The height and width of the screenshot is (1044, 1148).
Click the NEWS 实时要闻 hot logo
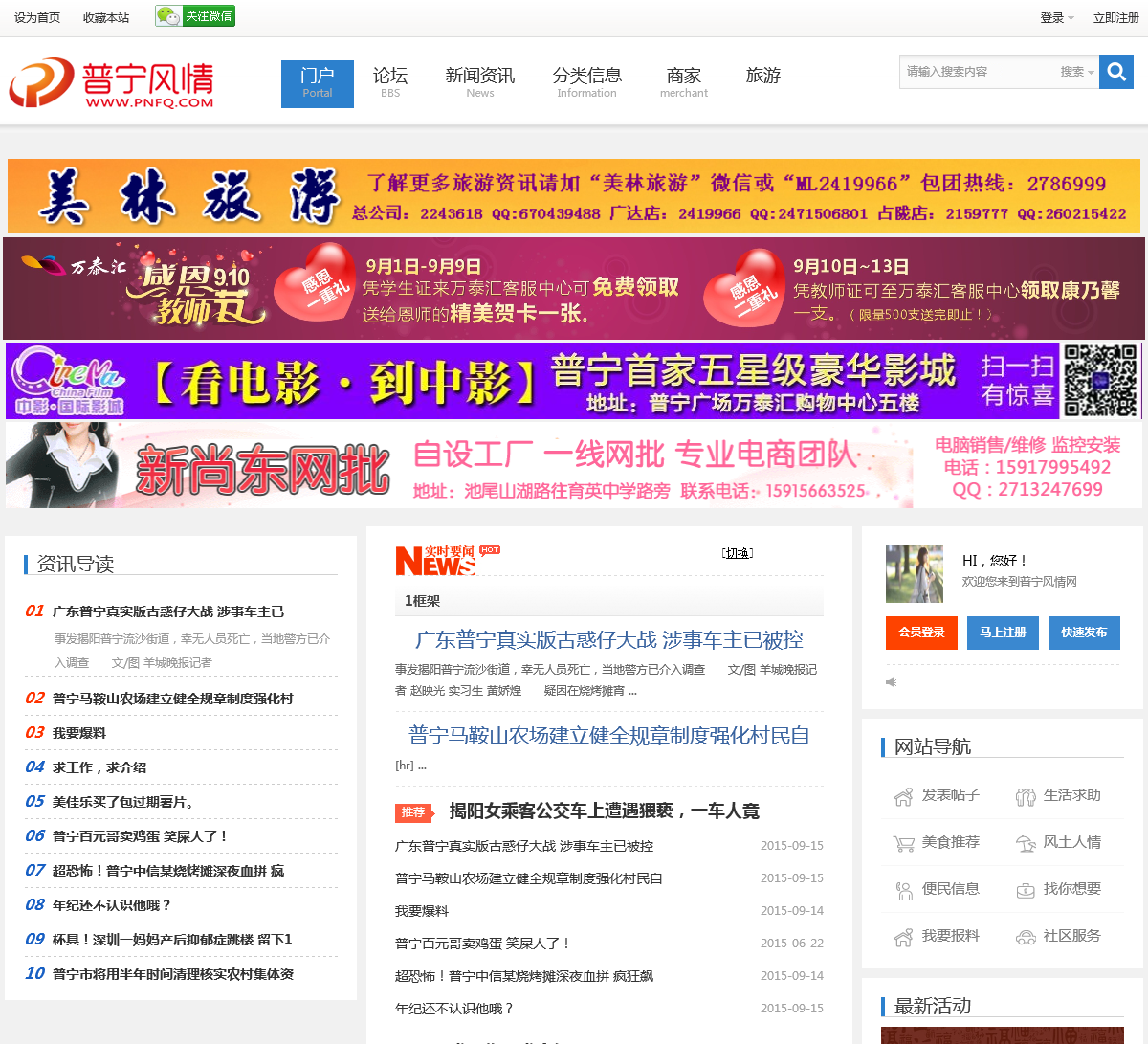[448, 560]
